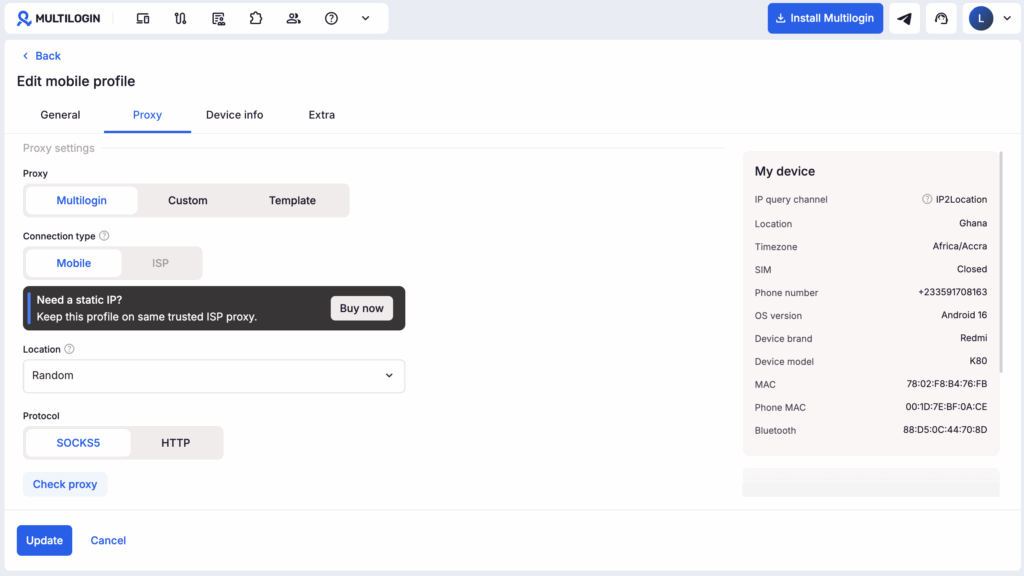Choose ISP connection type
1024x576 pixels.
(x=160, y=263)
